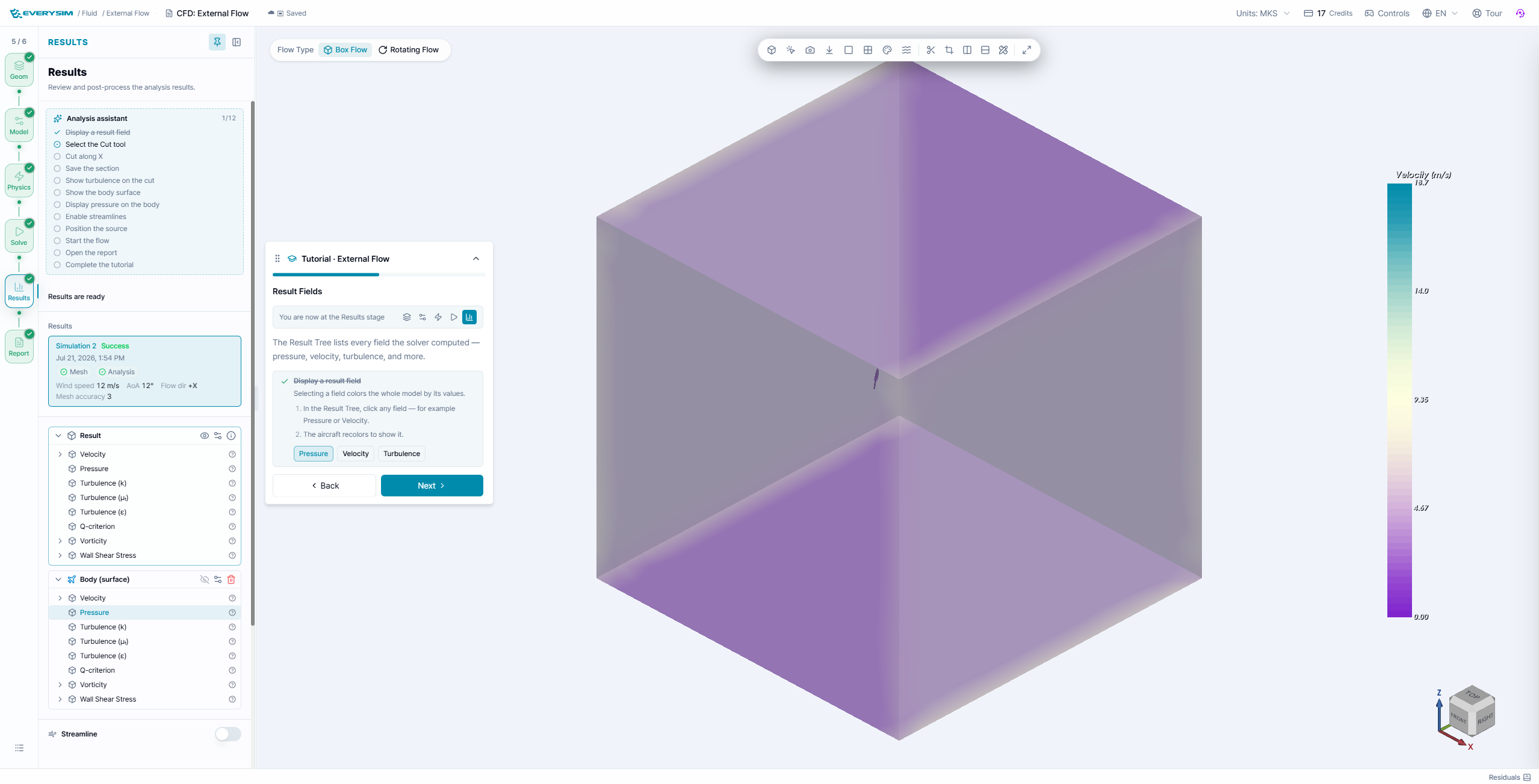Show hidden Body (surface) via crossed eye icon

click(x=205, y=579)
